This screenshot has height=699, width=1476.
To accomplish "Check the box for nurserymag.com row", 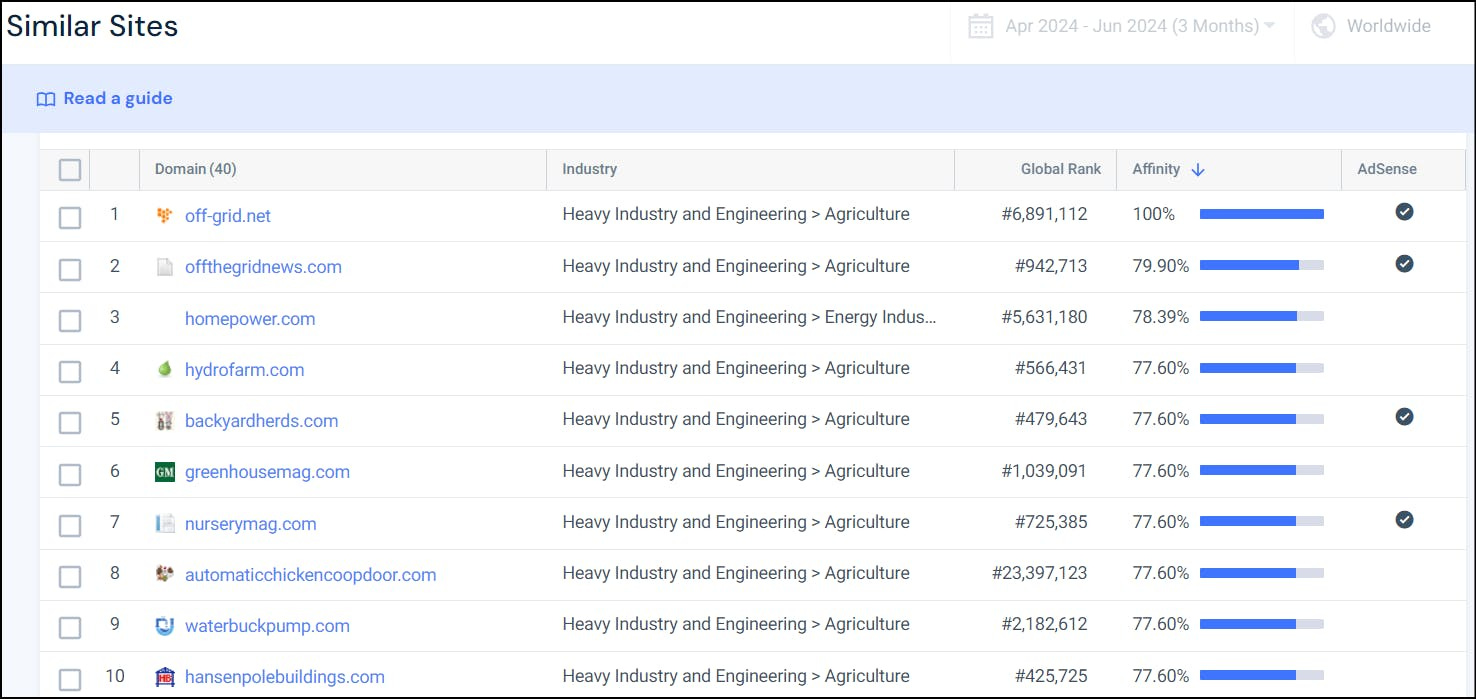I will (x=70, y=525).
